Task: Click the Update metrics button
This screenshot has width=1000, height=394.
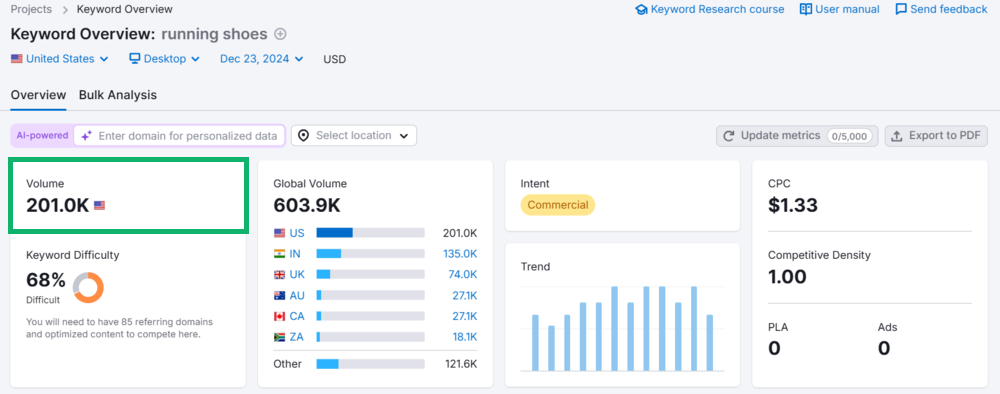Action: tap(797, 136)
